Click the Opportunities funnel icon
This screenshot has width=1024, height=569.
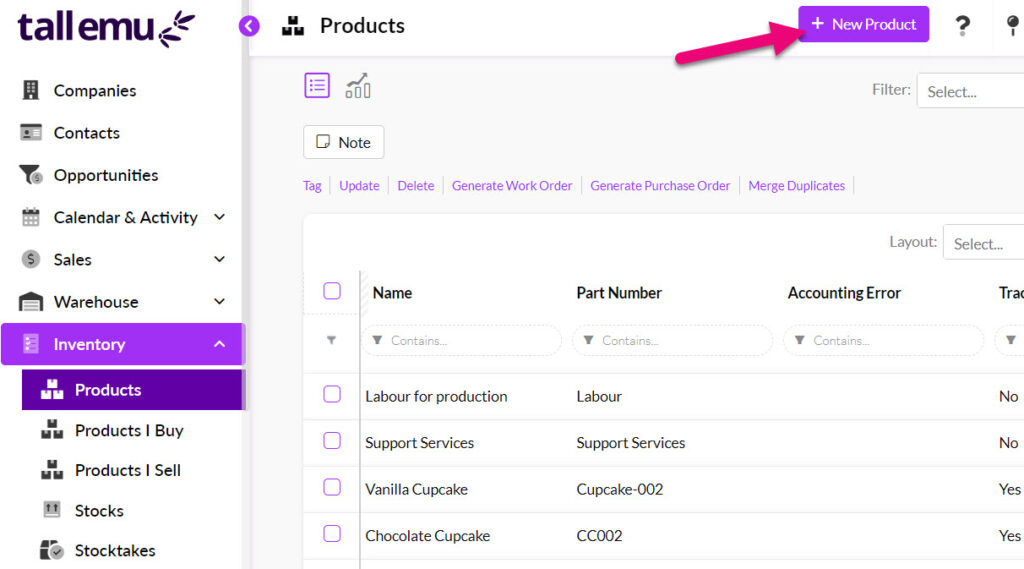pos(31,175)
